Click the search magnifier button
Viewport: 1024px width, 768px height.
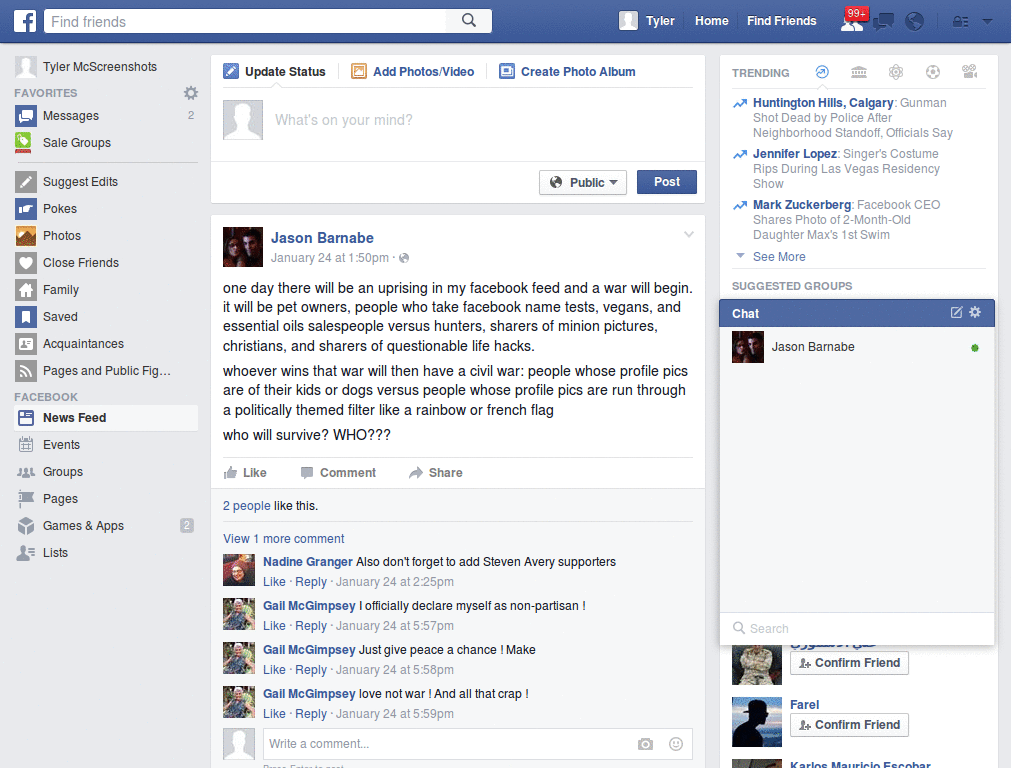pos(469,21)
